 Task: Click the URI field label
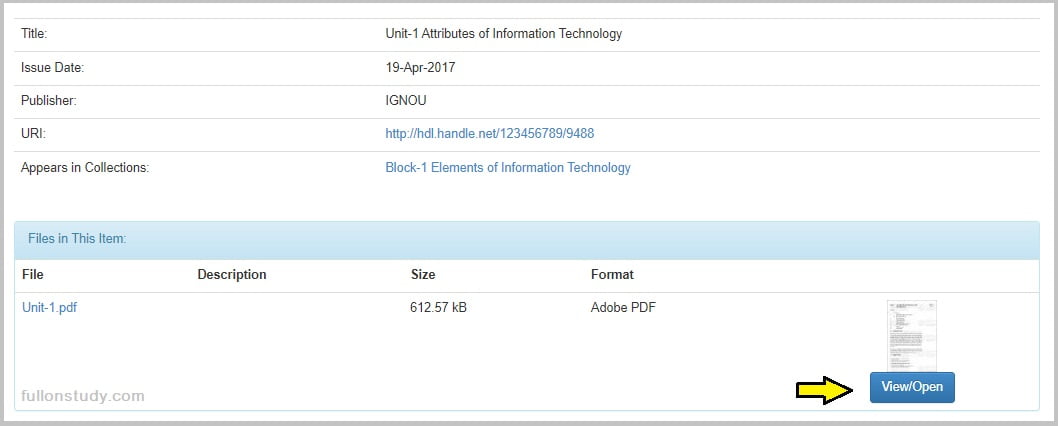(33, 134)
